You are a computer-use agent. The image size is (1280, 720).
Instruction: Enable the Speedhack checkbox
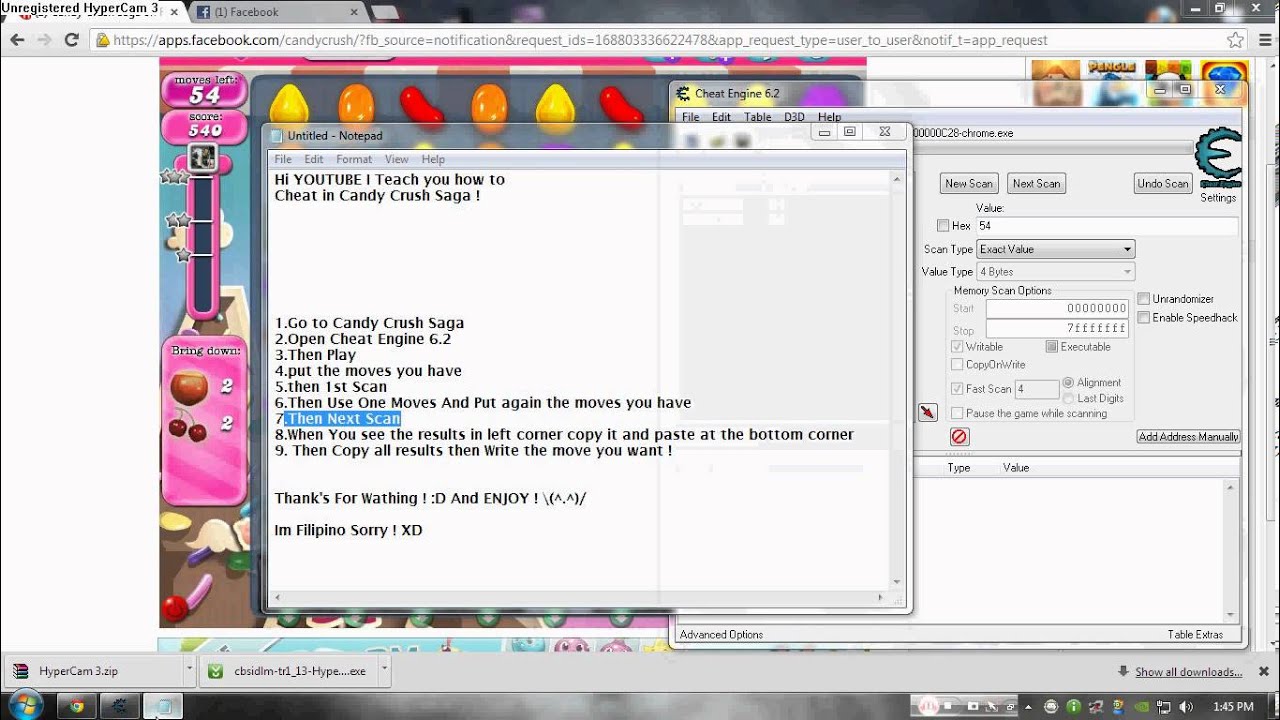point(1144,318)
